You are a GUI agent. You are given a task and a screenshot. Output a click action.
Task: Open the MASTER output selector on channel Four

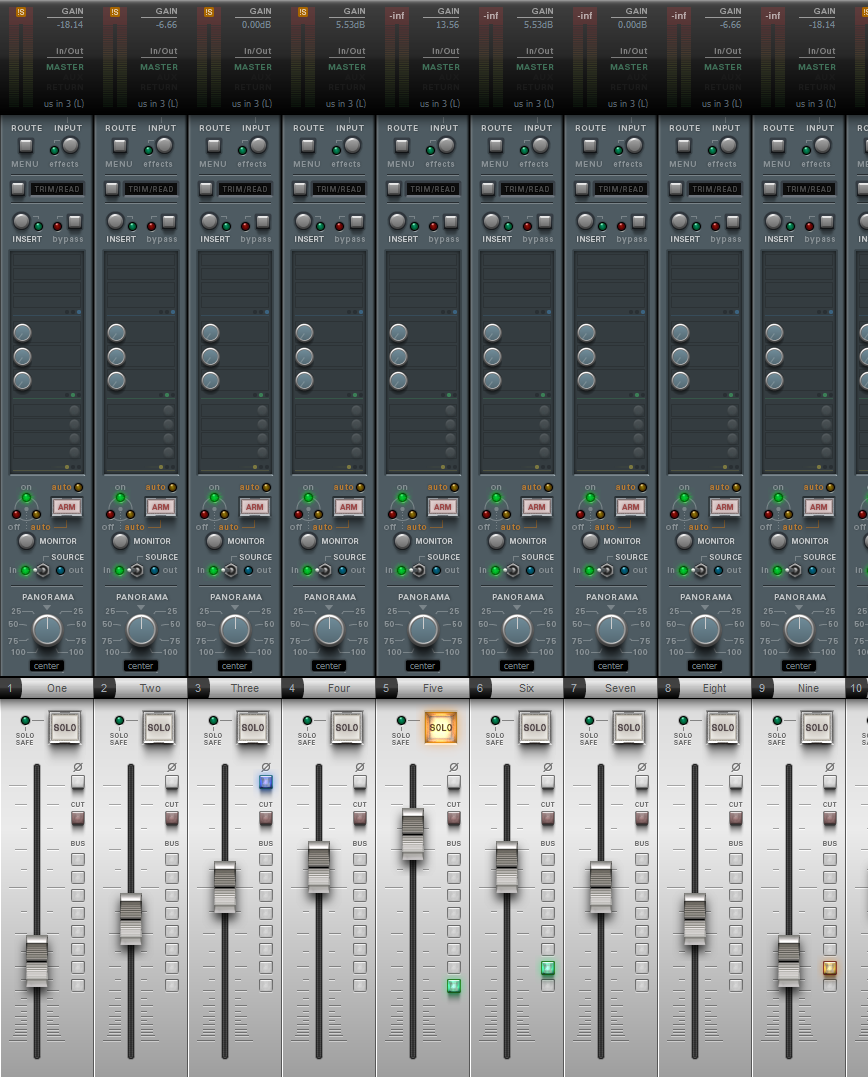(x=347, y=67)
